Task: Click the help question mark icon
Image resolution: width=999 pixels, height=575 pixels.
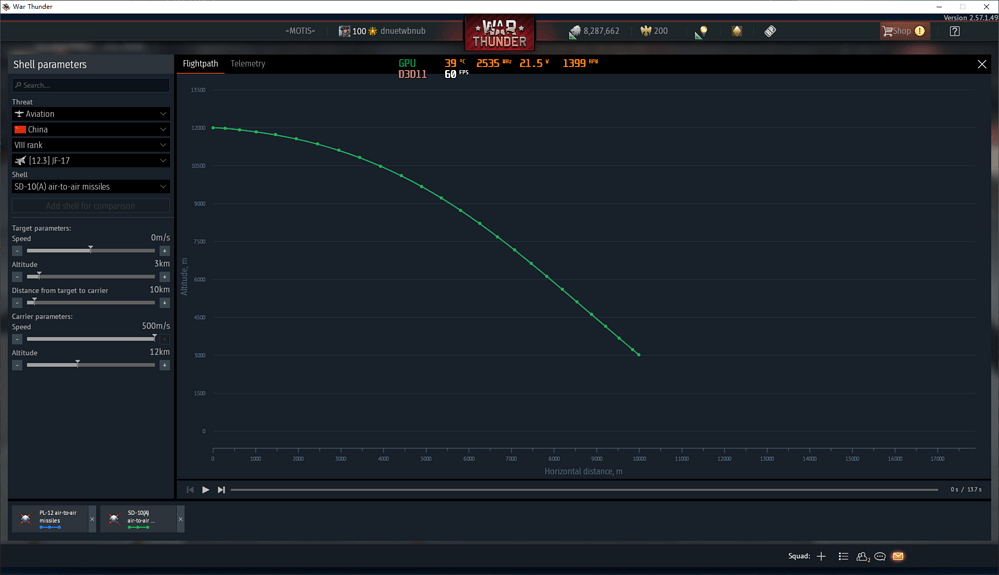Action: click(954, 31)
